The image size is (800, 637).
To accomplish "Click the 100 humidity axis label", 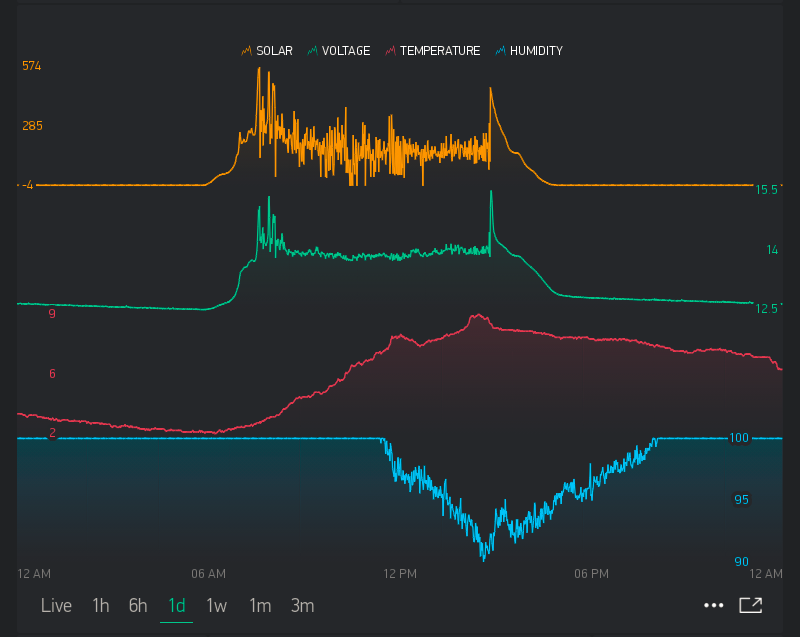I will click(x=739, y=438).
